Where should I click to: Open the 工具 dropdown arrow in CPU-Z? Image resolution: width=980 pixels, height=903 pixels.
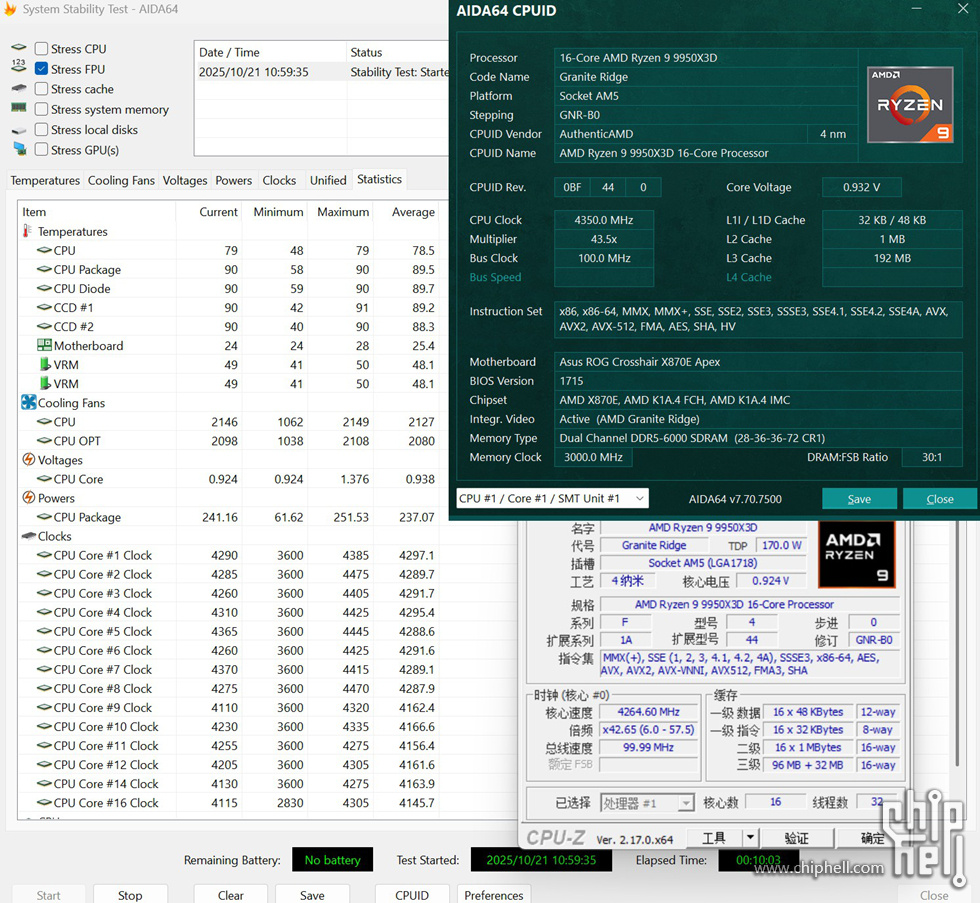[x=750, y=838]
